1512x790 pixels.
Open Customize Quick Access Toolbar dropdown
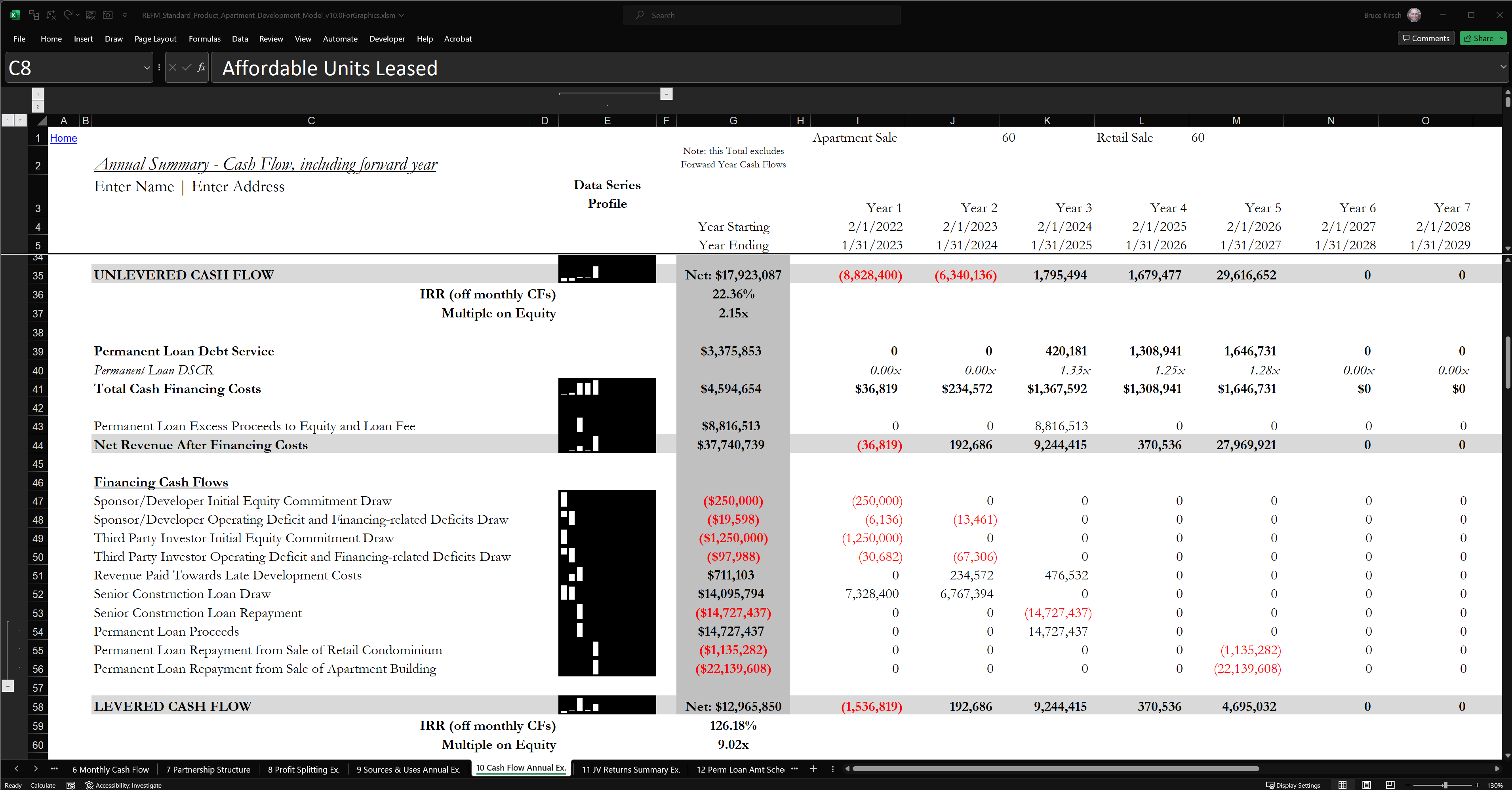pos(125,15)
